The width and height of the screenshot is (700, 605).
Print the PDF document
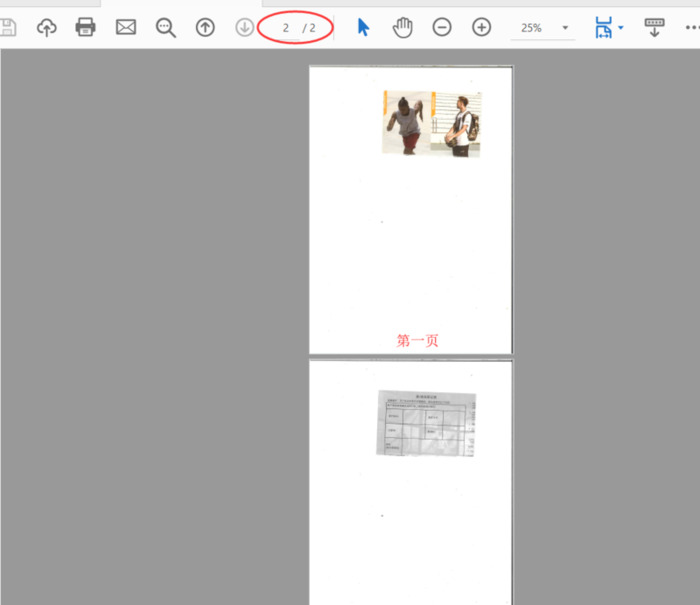click(x=86, y=27)
